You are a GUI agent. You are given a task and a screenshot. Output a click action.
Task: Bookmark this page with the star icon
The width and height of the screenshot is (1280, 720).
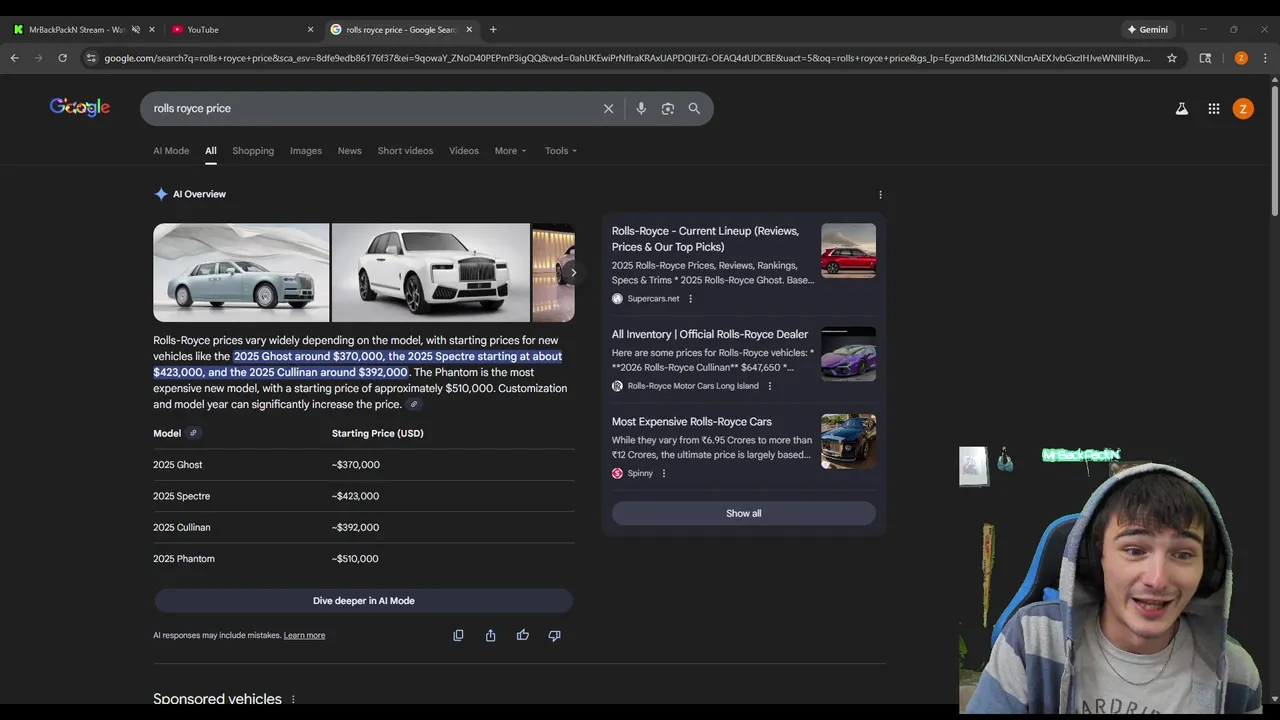point(1172,58)
